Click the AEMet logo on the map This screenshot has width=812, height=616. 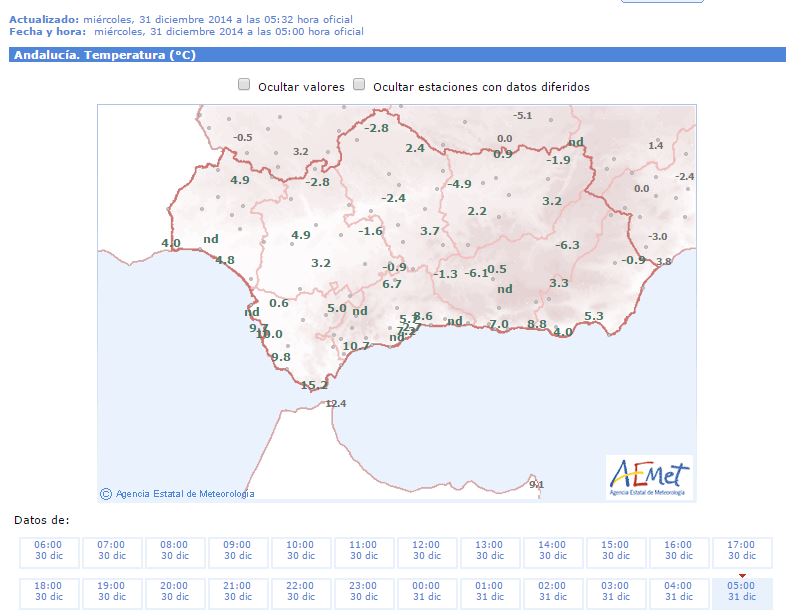tap(649, 476)
